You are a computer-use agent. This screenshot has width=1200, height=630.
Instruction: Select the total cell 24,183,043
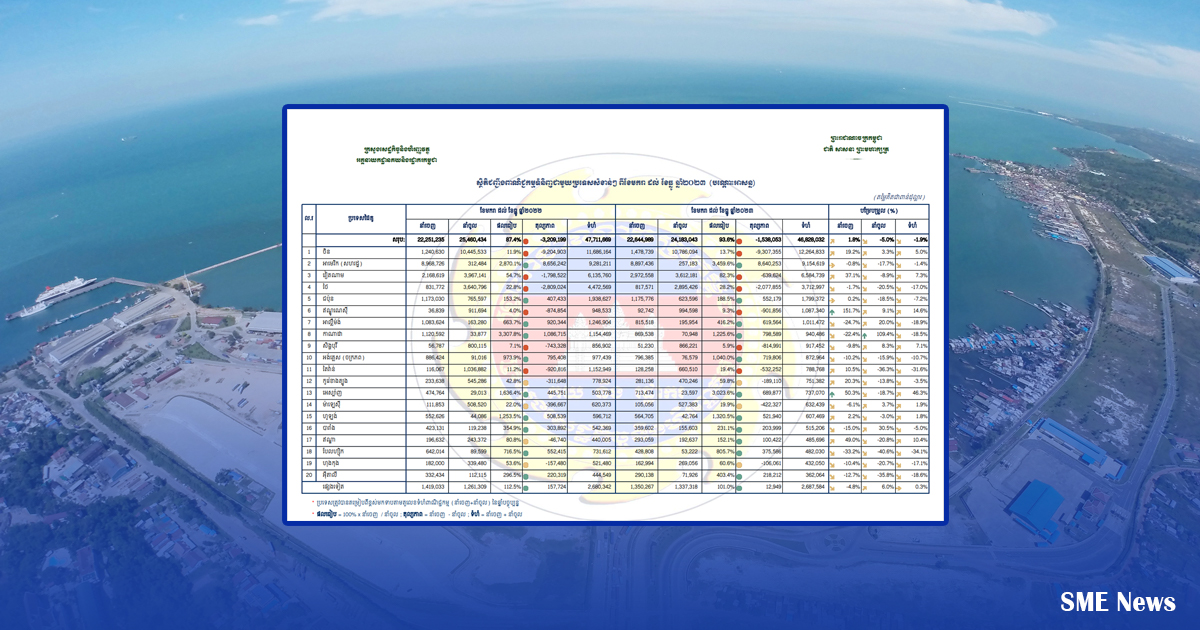click(682, 241)
